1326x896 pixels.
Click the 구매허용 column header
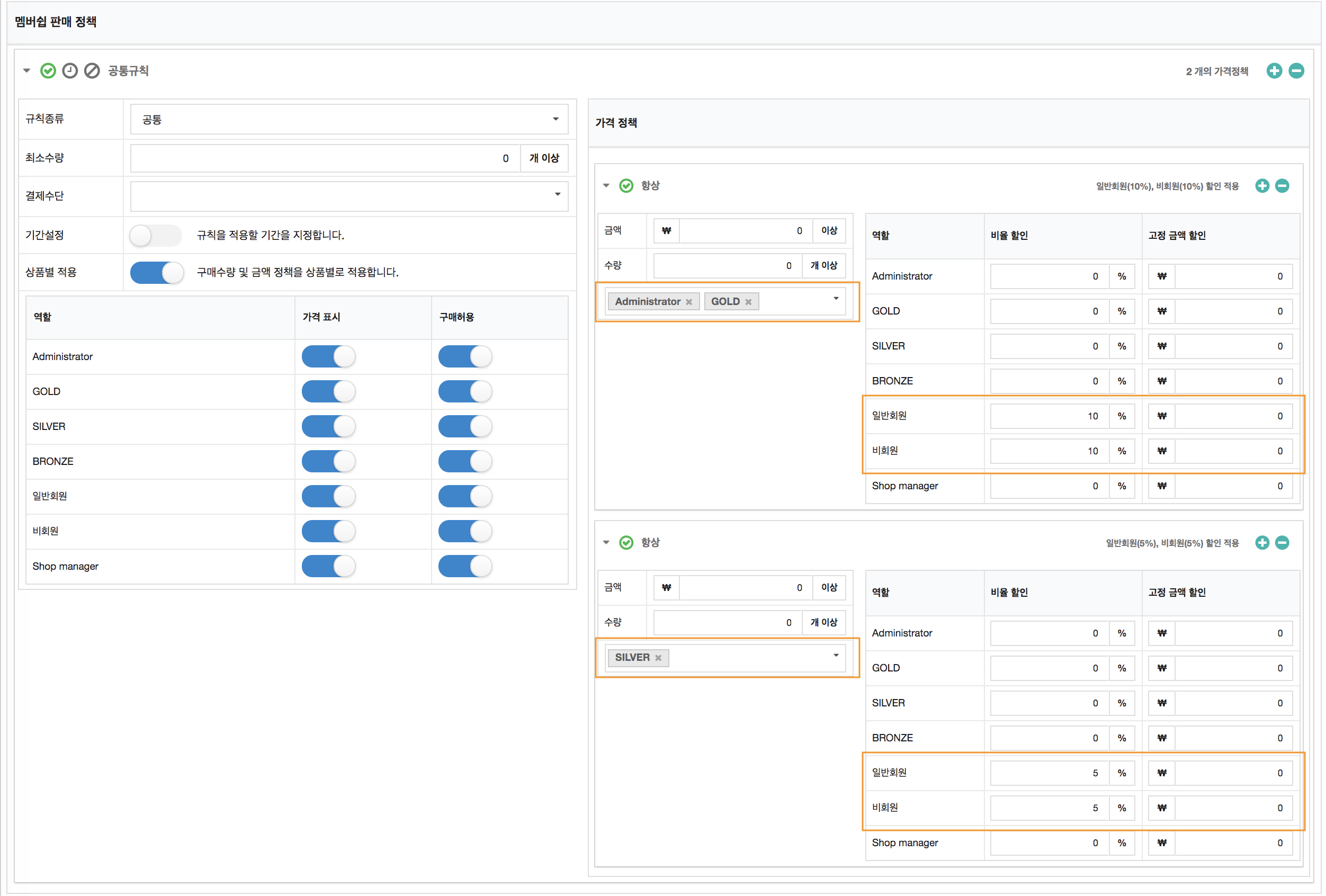[x=456, y=317]
